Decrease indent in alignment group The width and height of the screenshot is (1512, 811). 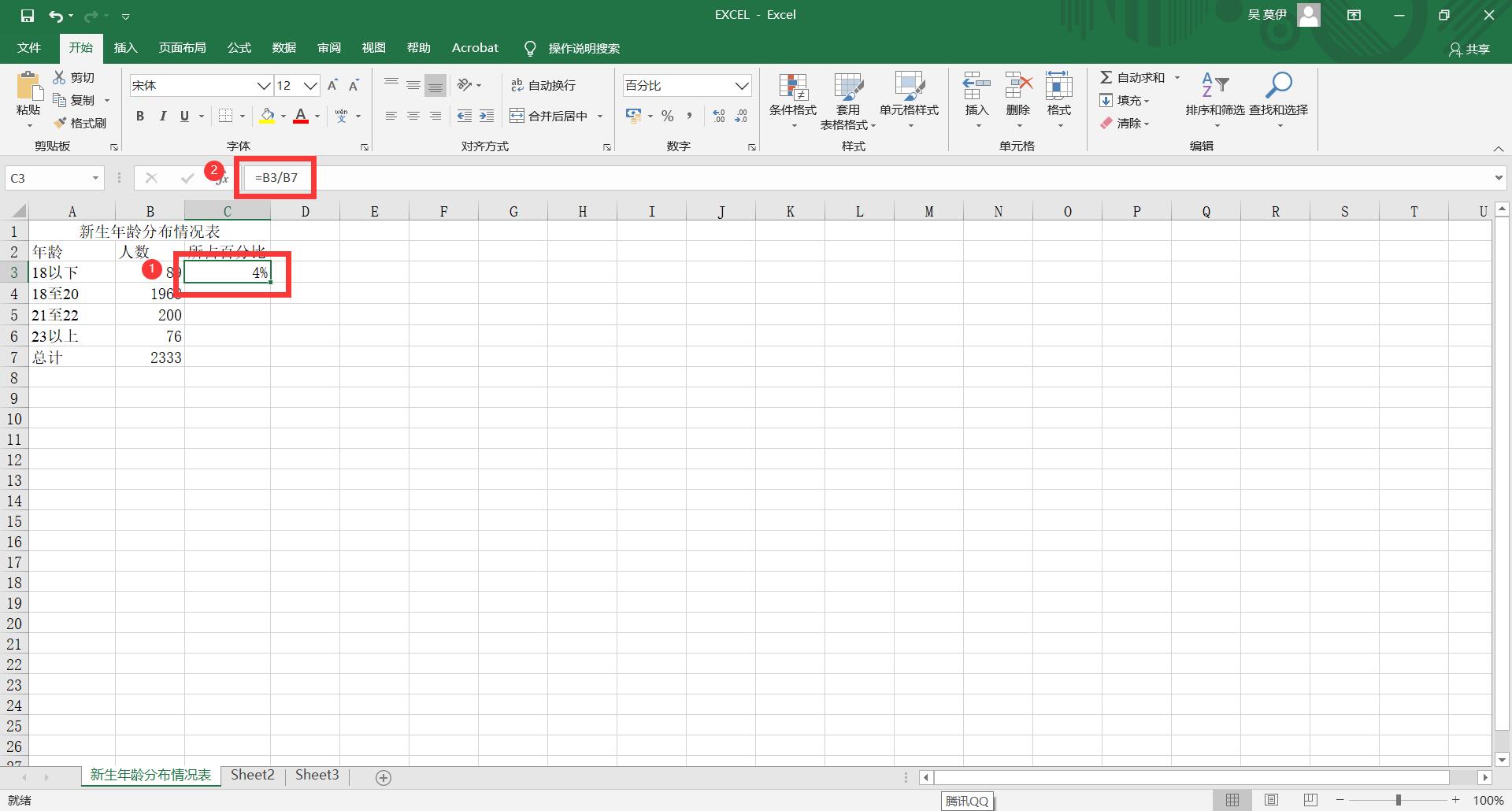(x=465, y=116)
